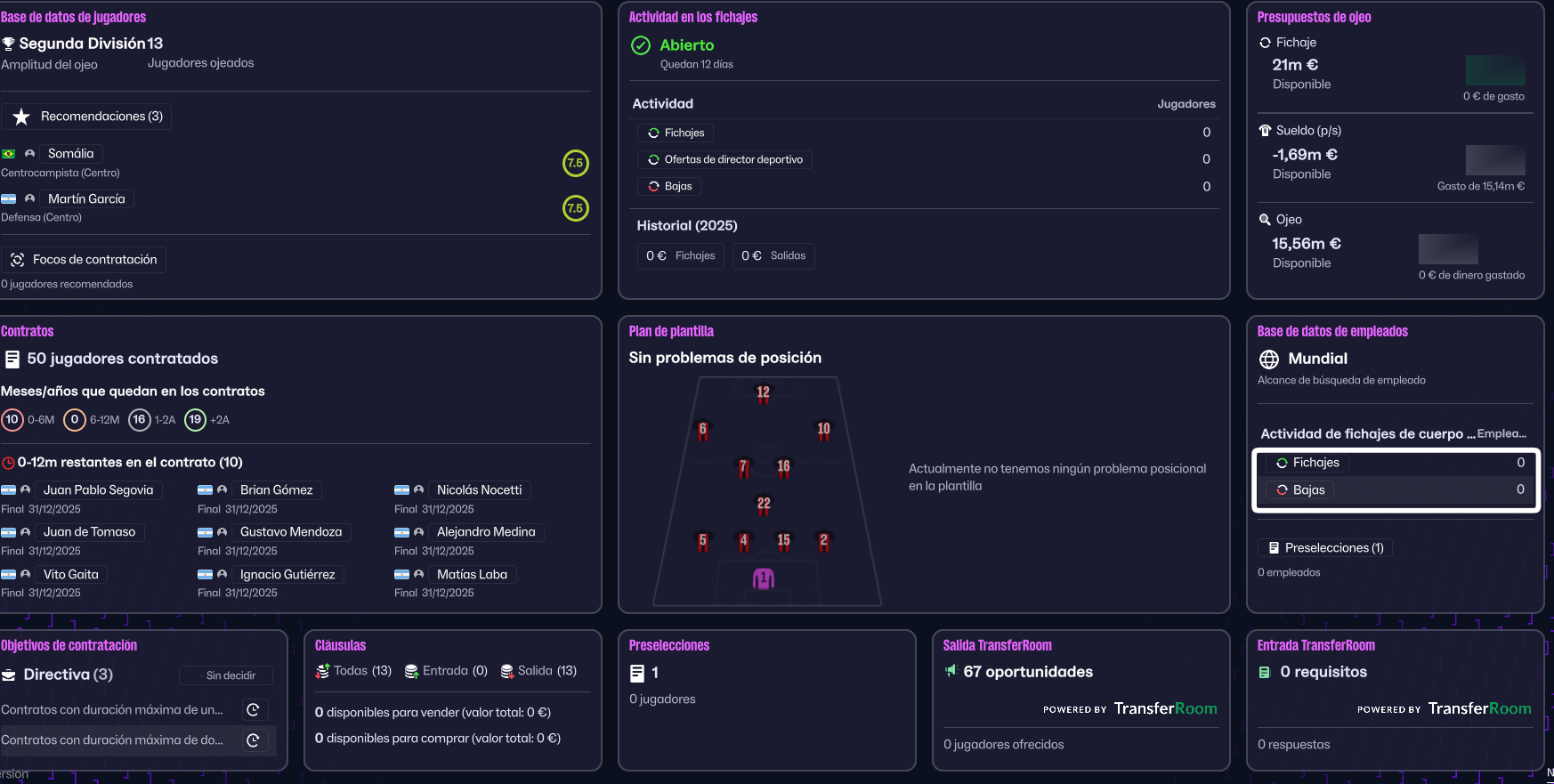This screenshot has height=784, width=1554.
Task: Filter contracts by the +2A circle
Action: coord(195,420)
